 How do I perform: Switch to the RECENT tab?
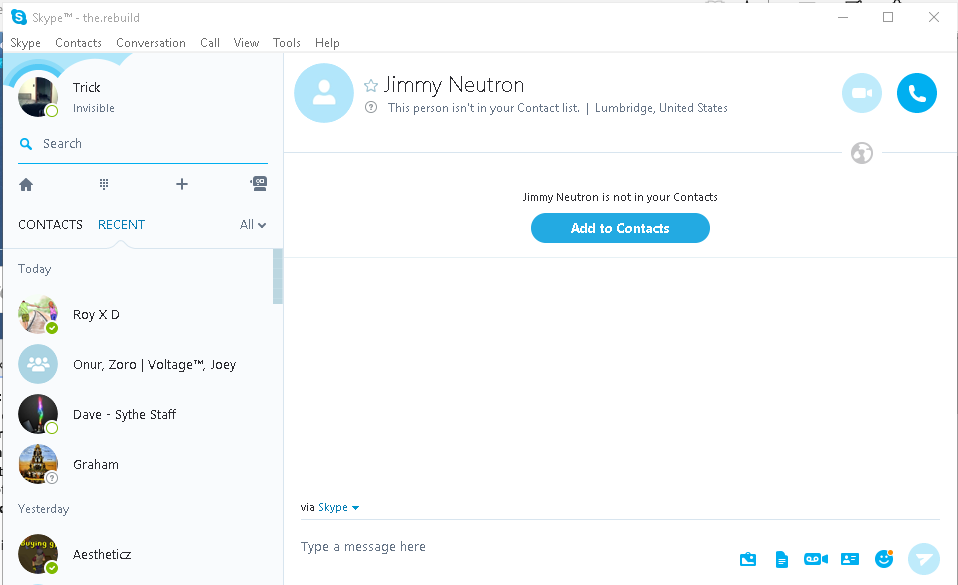click(x=121, y=224)
